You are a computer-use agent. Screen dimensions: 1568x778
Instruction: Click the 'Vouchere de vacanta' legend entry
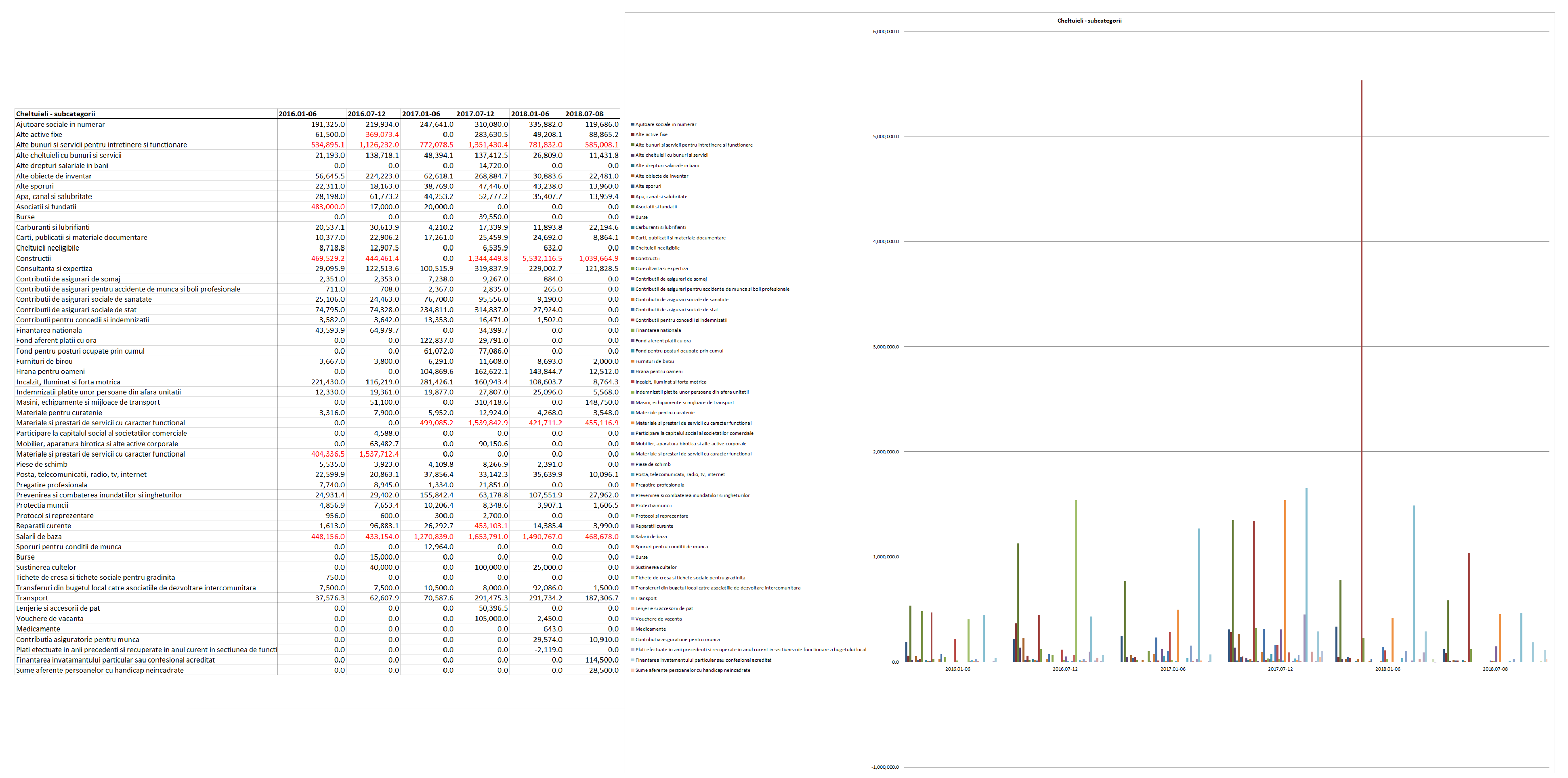pos(658,619)
